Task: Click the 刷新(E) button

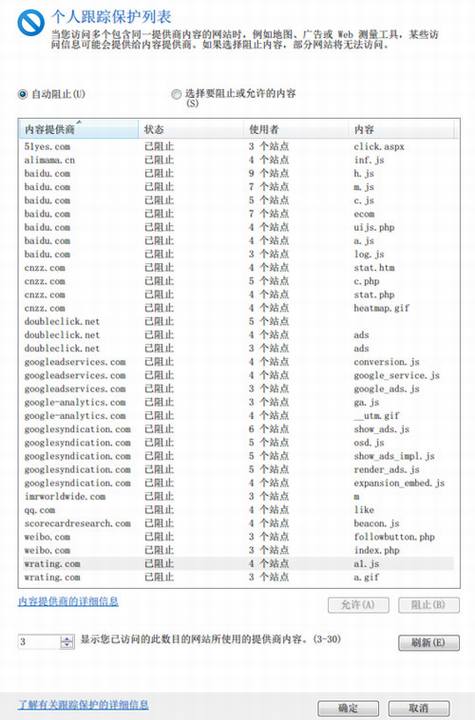Action: click(x=429, y=642)
